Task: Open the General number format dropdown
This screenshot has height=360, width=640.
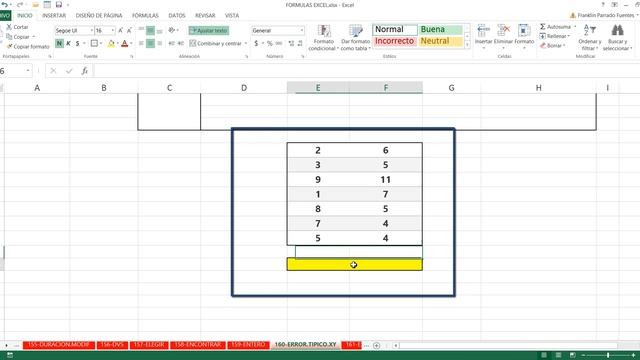Action: click(x=302, y=31)
